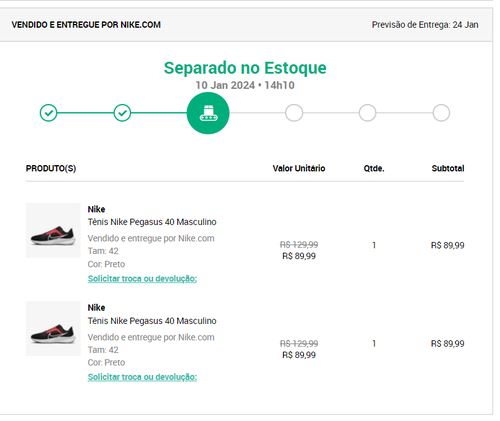Click the Valor Unitário column header
The height and width of the screenshot is (421, 500).
click(299, 168)
